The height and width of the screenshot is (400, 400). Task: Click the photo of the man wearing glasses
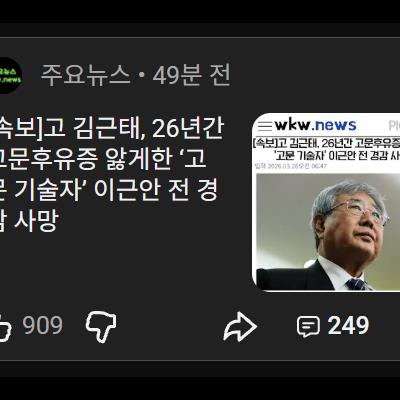point(328,232)
